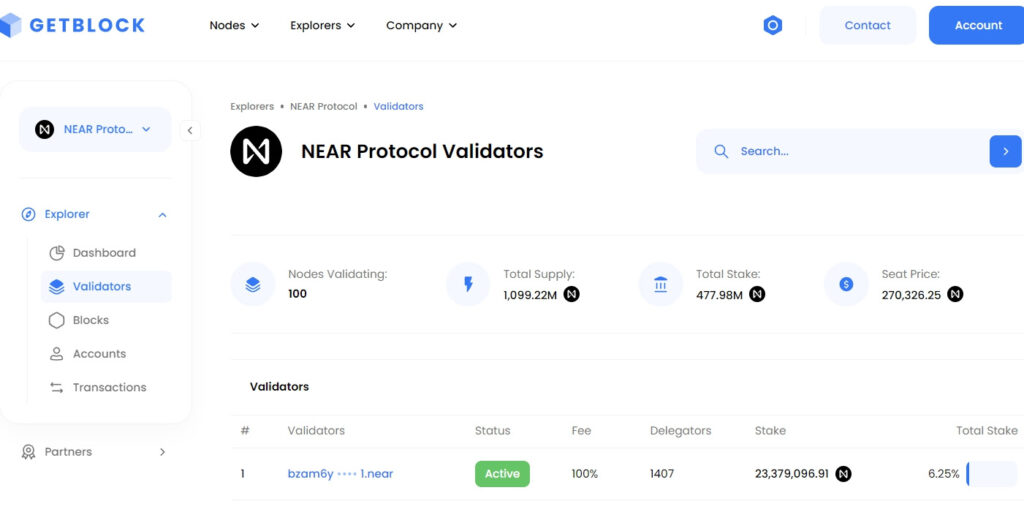This screenshot has height=512, width=1024.
Task: Click the Seat Price dollar icon
Action: pyautogui.click(x=846, y=284)
